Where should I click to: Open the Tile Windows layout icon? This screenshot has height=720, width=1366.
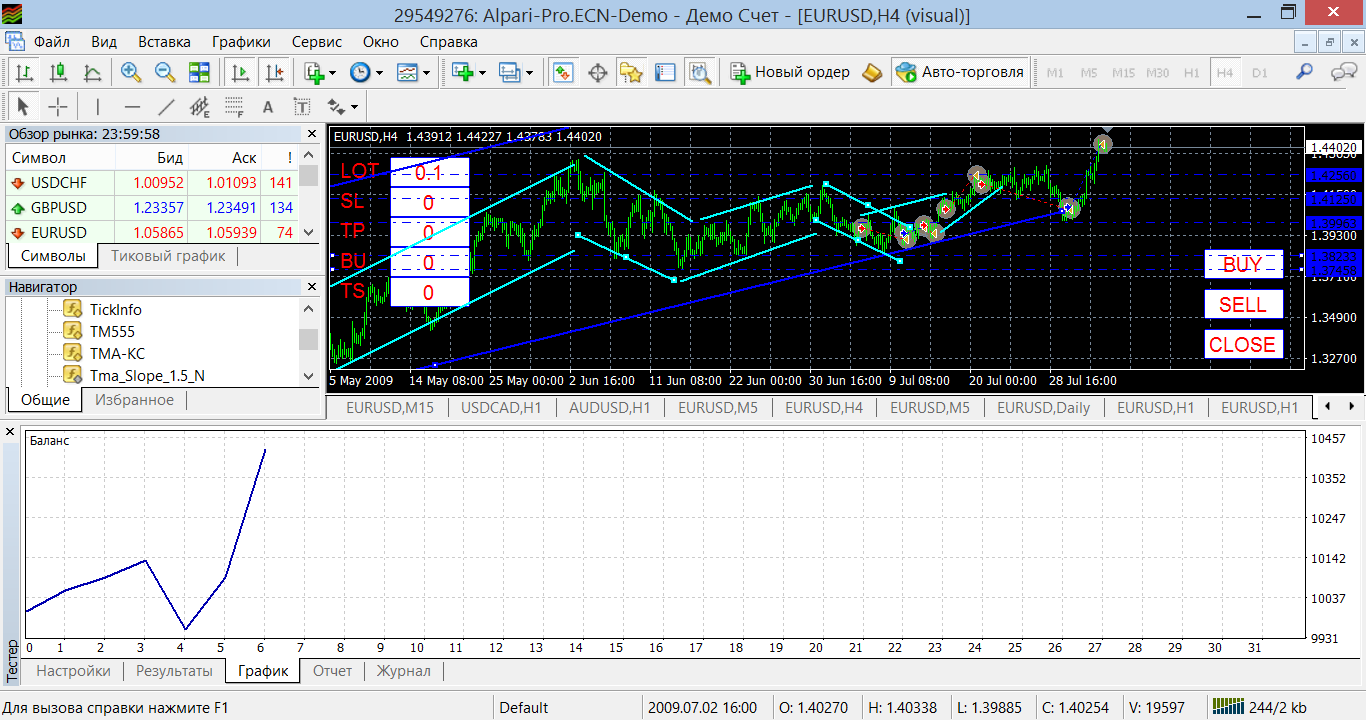pos(199,72)
